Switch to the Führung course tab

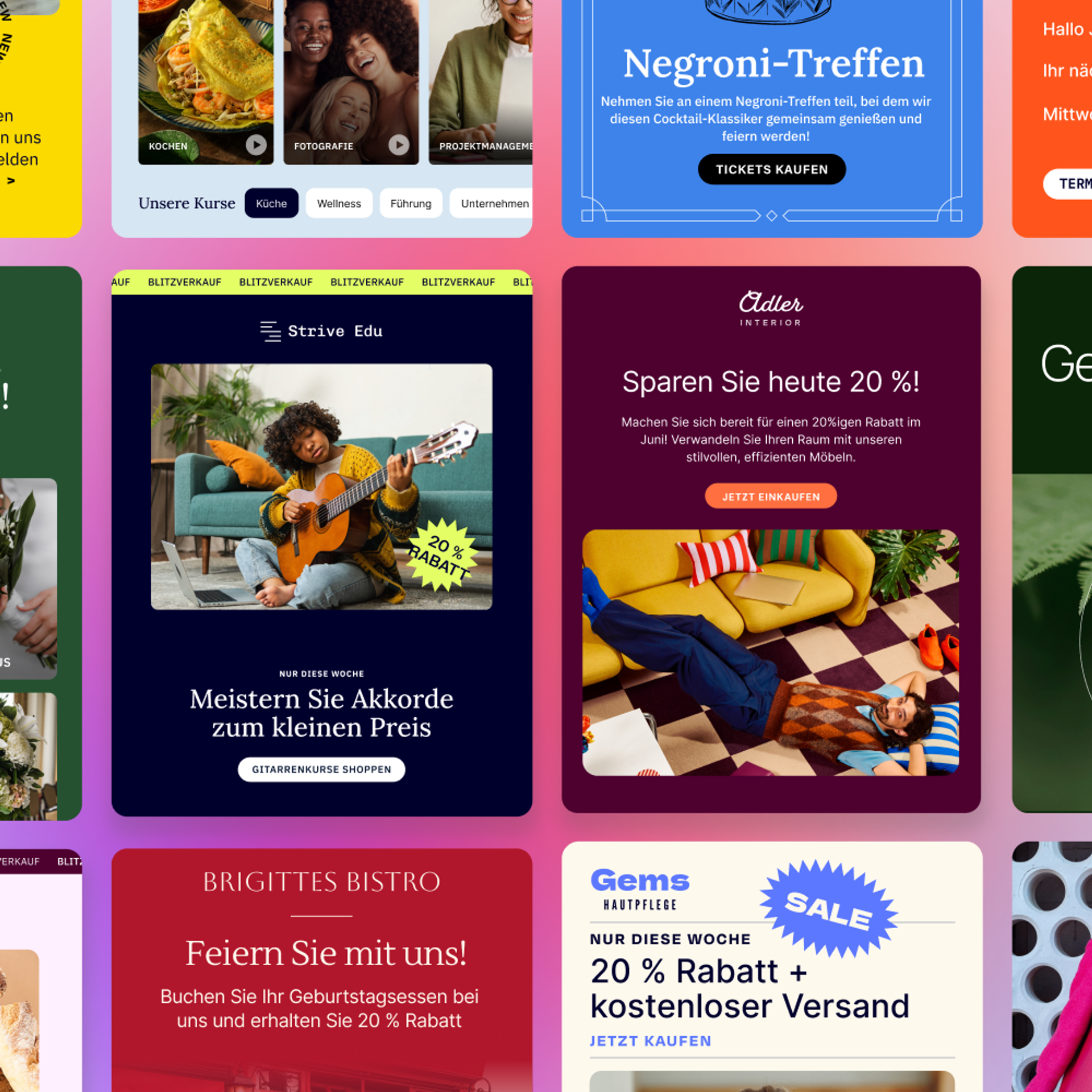[x=411, y=203]
